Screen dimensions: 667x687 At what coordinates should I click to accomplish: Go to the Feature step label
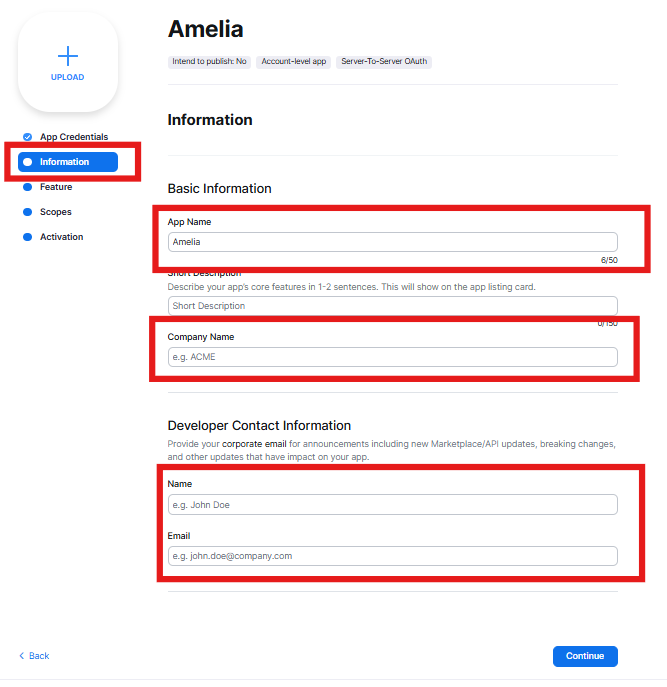tap(56, 187)
